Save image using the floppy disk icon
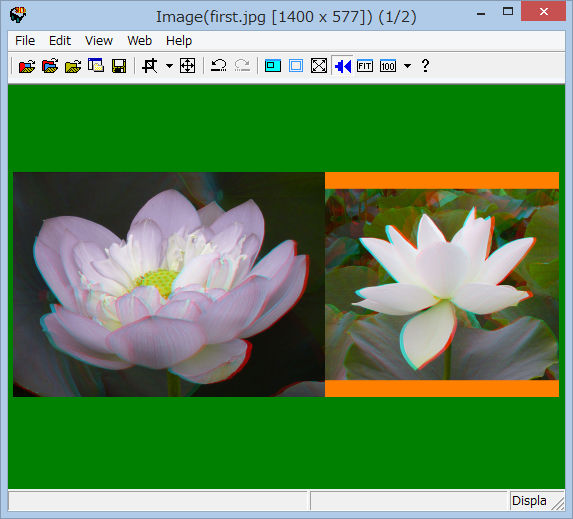Screen dimensions: 573x519 119,66
